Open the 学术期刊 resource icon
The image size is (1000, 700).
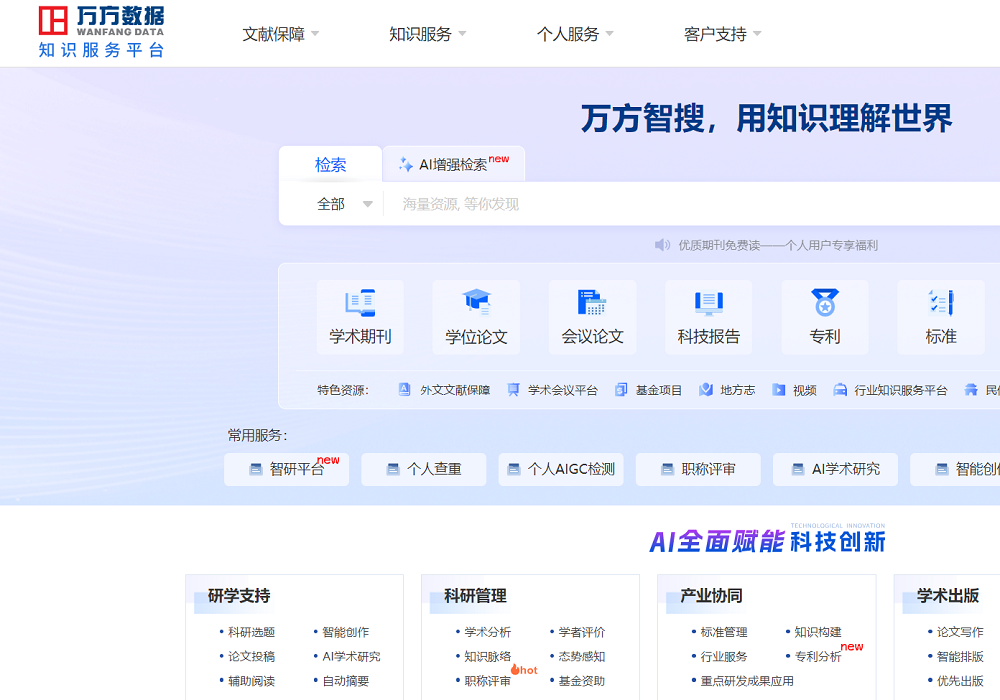359,317
